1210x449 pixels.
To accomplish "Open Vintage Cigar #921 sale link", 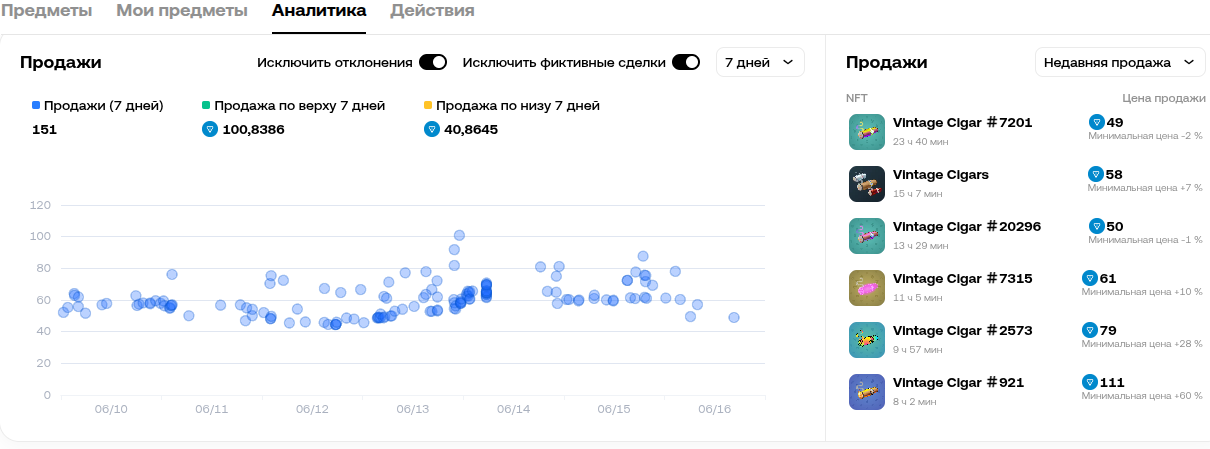I will click(958, 382).
